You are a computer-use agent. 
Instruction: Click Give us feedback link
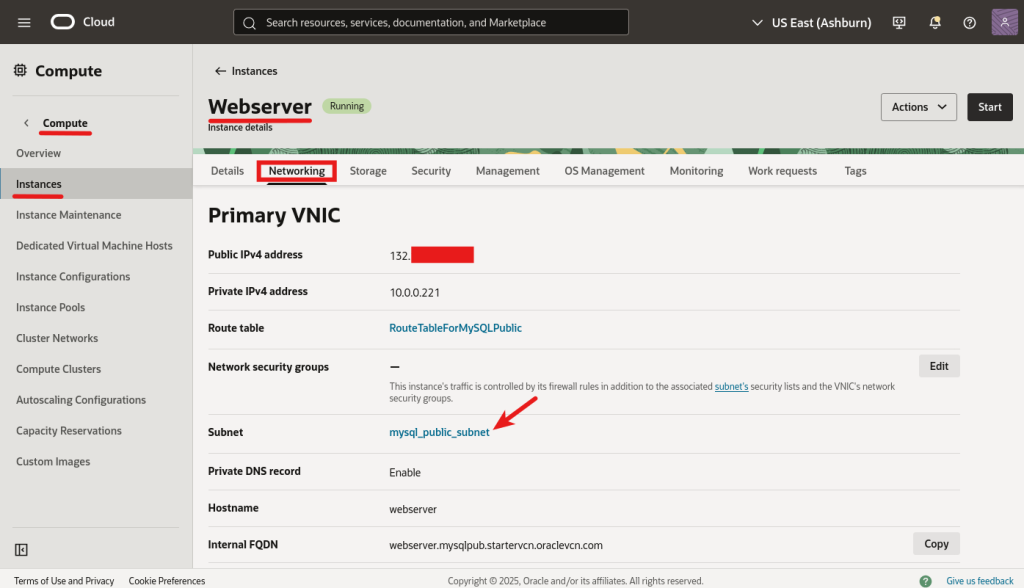pyautogui.click(x=980, y=581)
